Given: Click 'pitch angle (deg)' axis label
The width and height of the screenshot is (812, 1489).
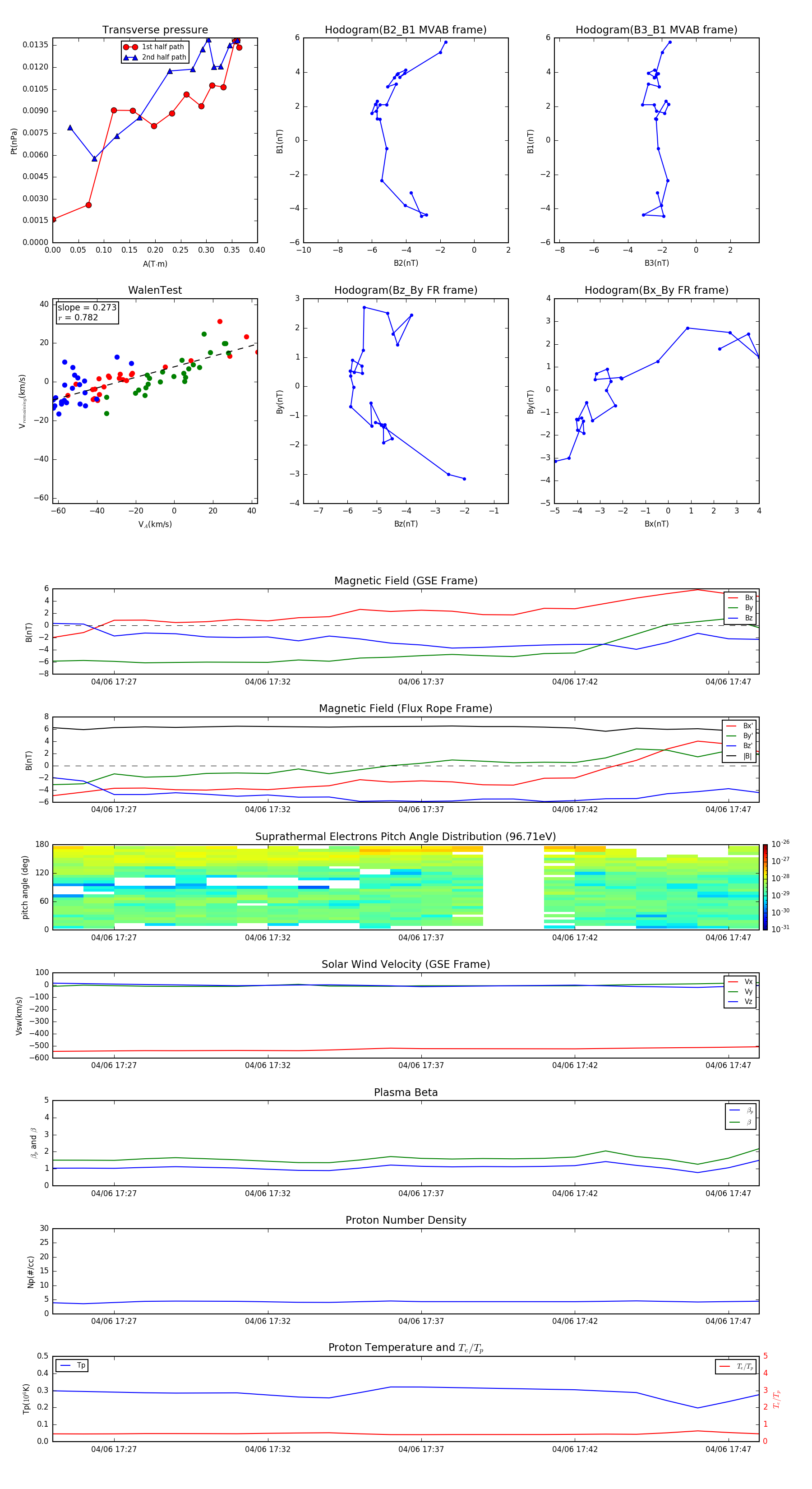Looking at the screenshot, I should click(25, 887).
